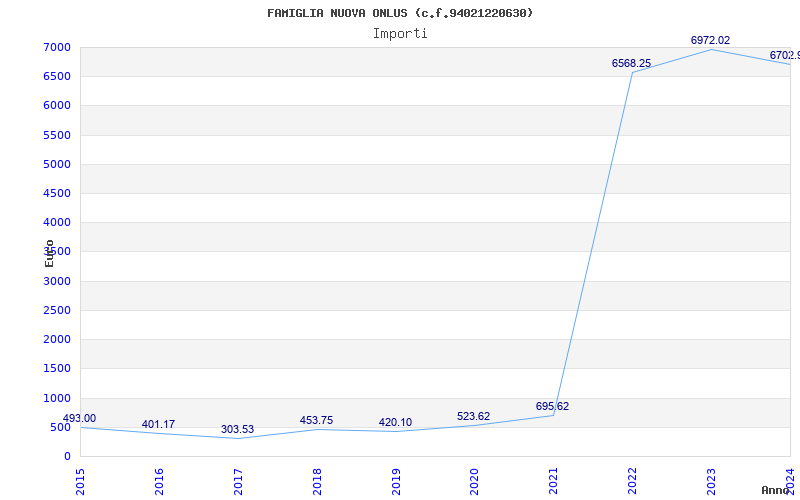Click the 420.10 data label
Image resolution: width=800 pixels, height=500 pixels.
[x=395, y=422]
